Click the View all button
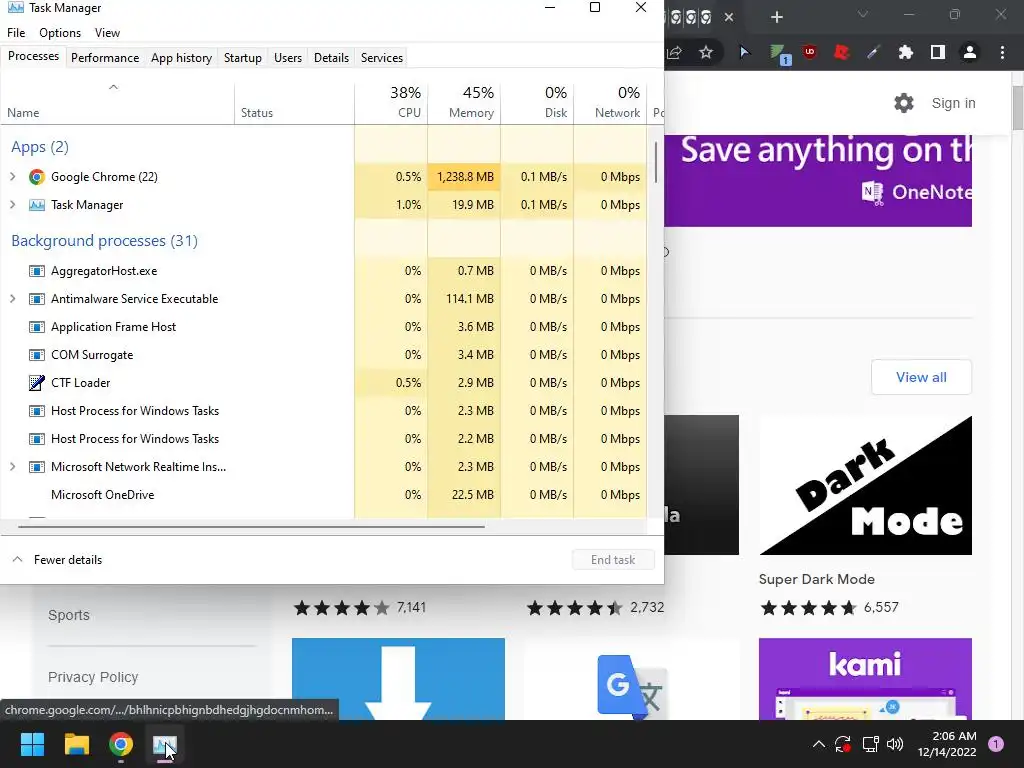 pyautogui.click(x=921, y=377)
